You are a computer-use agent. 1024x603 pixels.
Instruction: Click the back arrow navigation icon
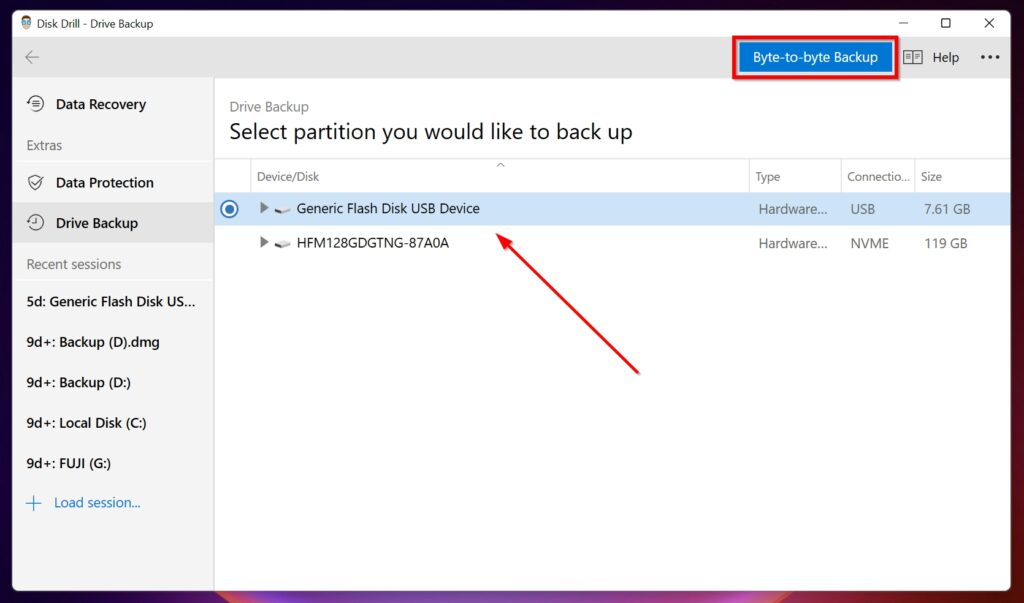click(x=31, y=57)
